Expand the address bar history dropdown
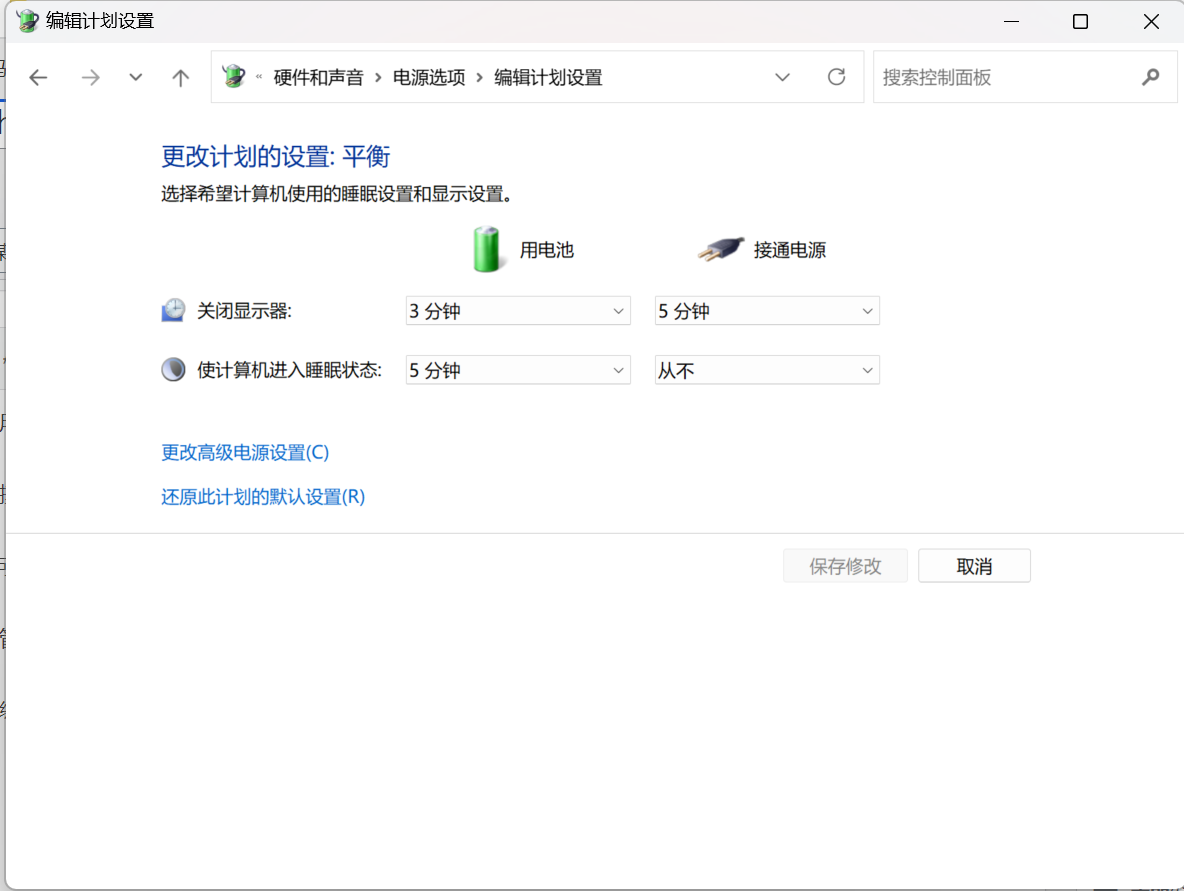The image size is (1184, 891). (x=783, y=77)
